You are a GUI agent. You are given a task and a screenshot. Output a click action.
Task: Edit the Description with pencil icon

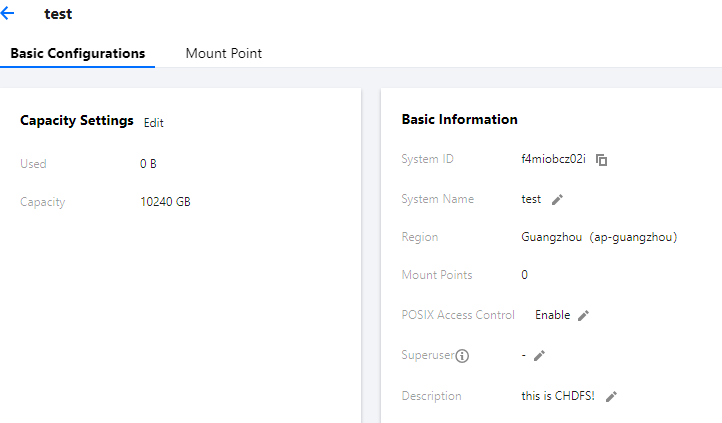click(611, 396)
